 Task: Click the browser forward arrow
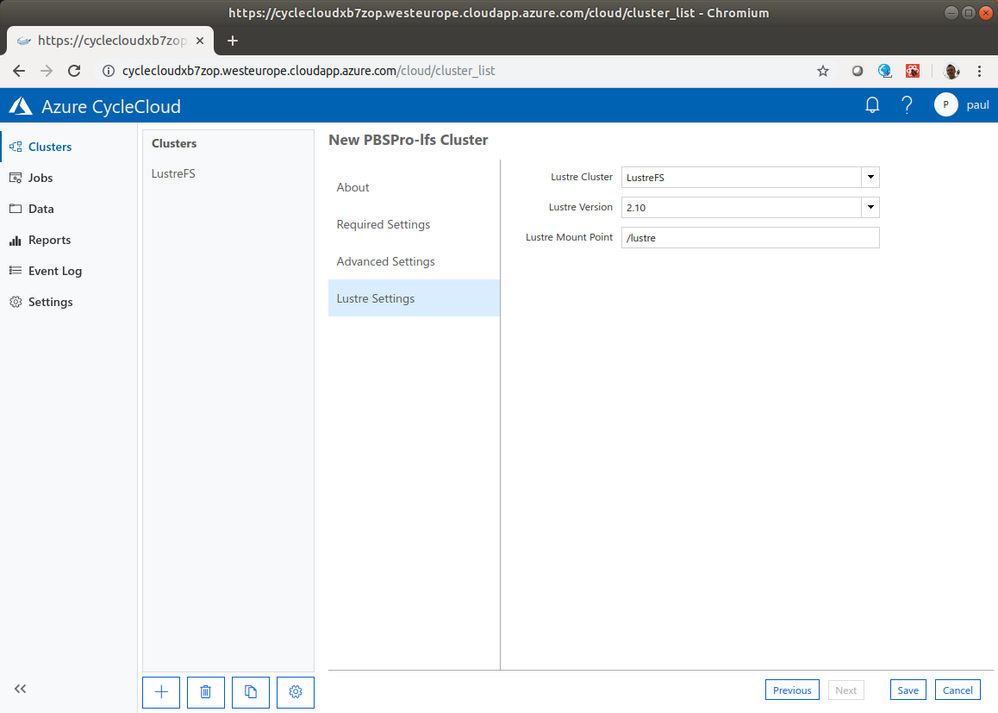46,71
